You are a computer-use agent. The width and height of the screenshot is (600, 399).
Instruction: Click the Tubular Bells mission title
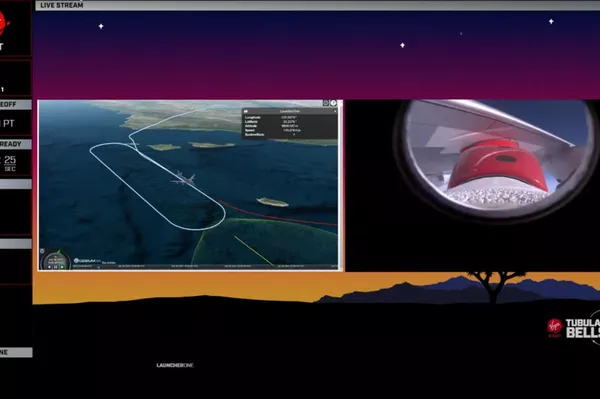point(583,329)
